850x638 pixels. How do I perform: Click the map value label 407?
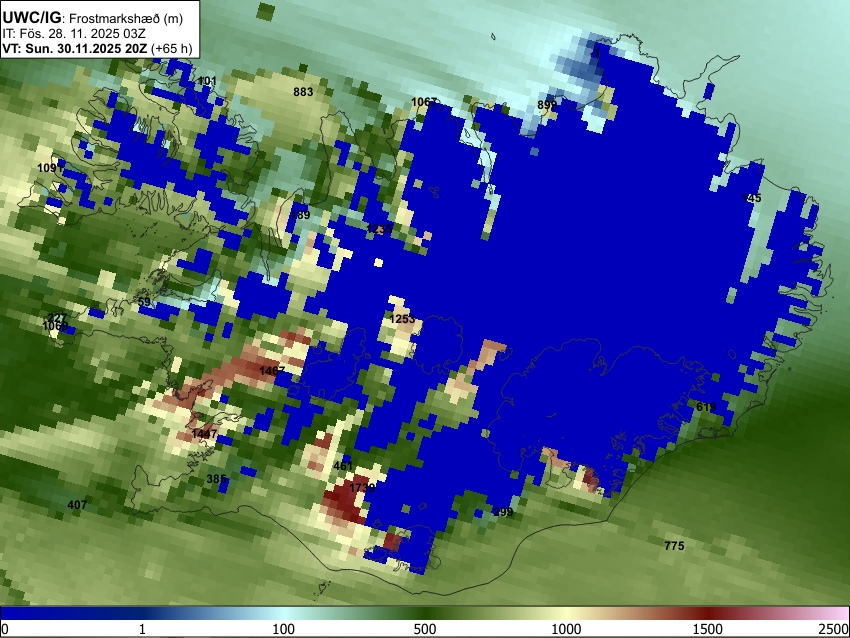click(x=77, y=505)
